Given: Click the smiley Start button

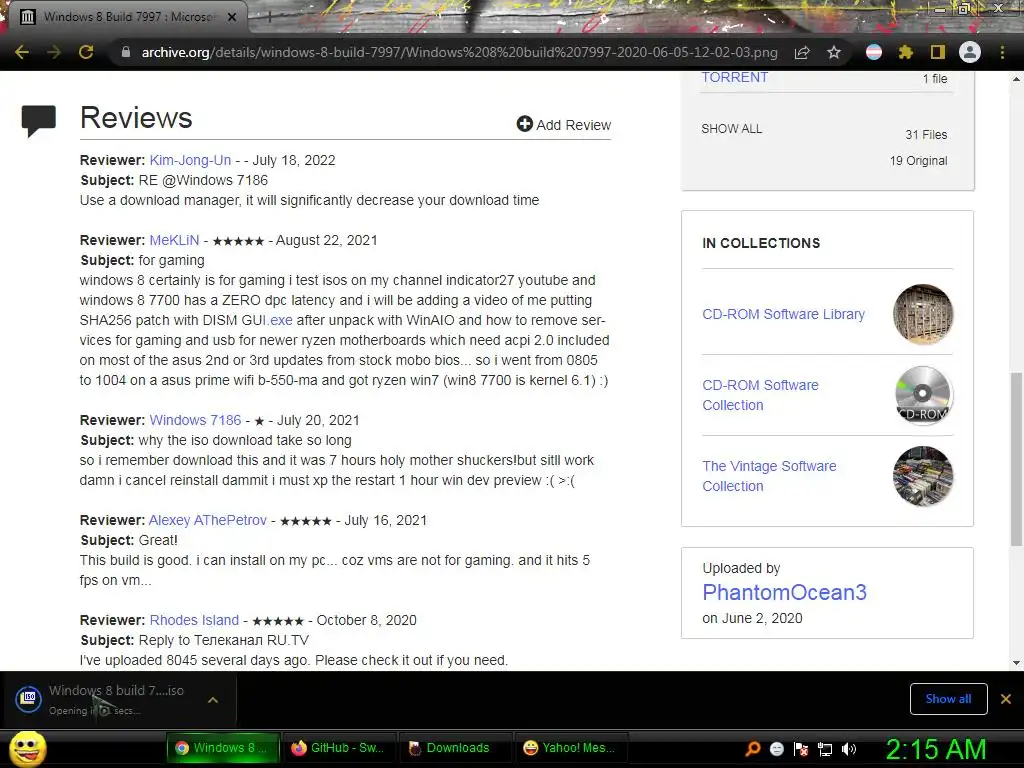Looking at the screenshot, I should [27, 749].
